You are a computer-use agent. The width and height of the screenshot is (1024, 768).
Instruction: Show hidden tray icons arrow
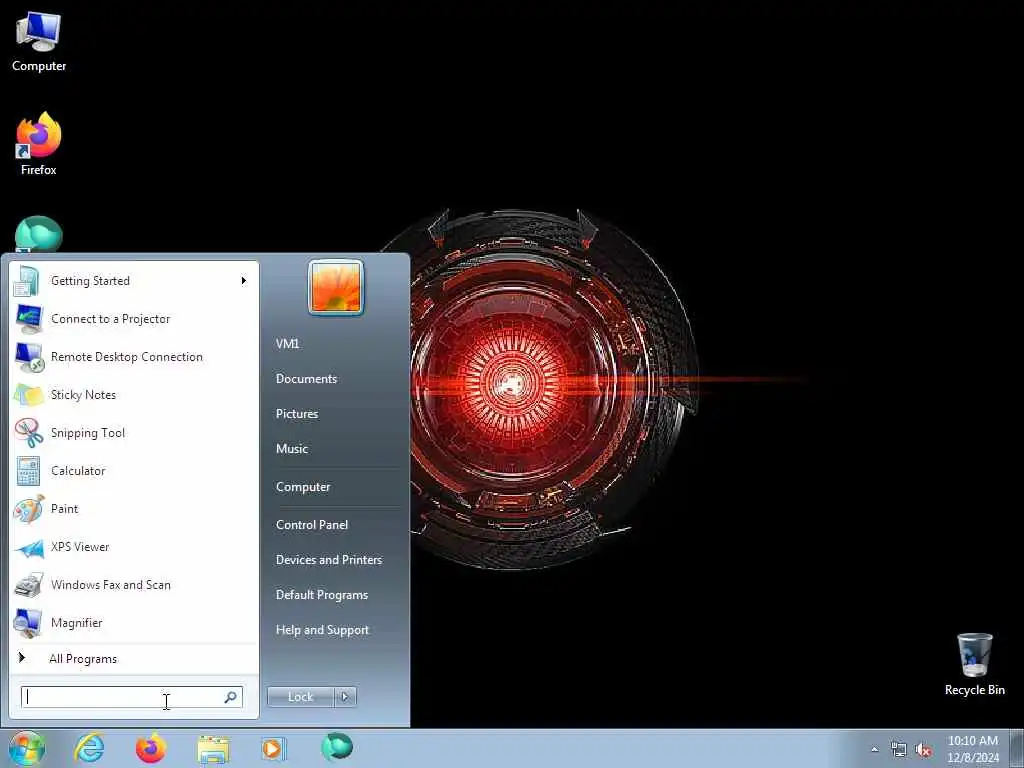click(x=874, y=749)
